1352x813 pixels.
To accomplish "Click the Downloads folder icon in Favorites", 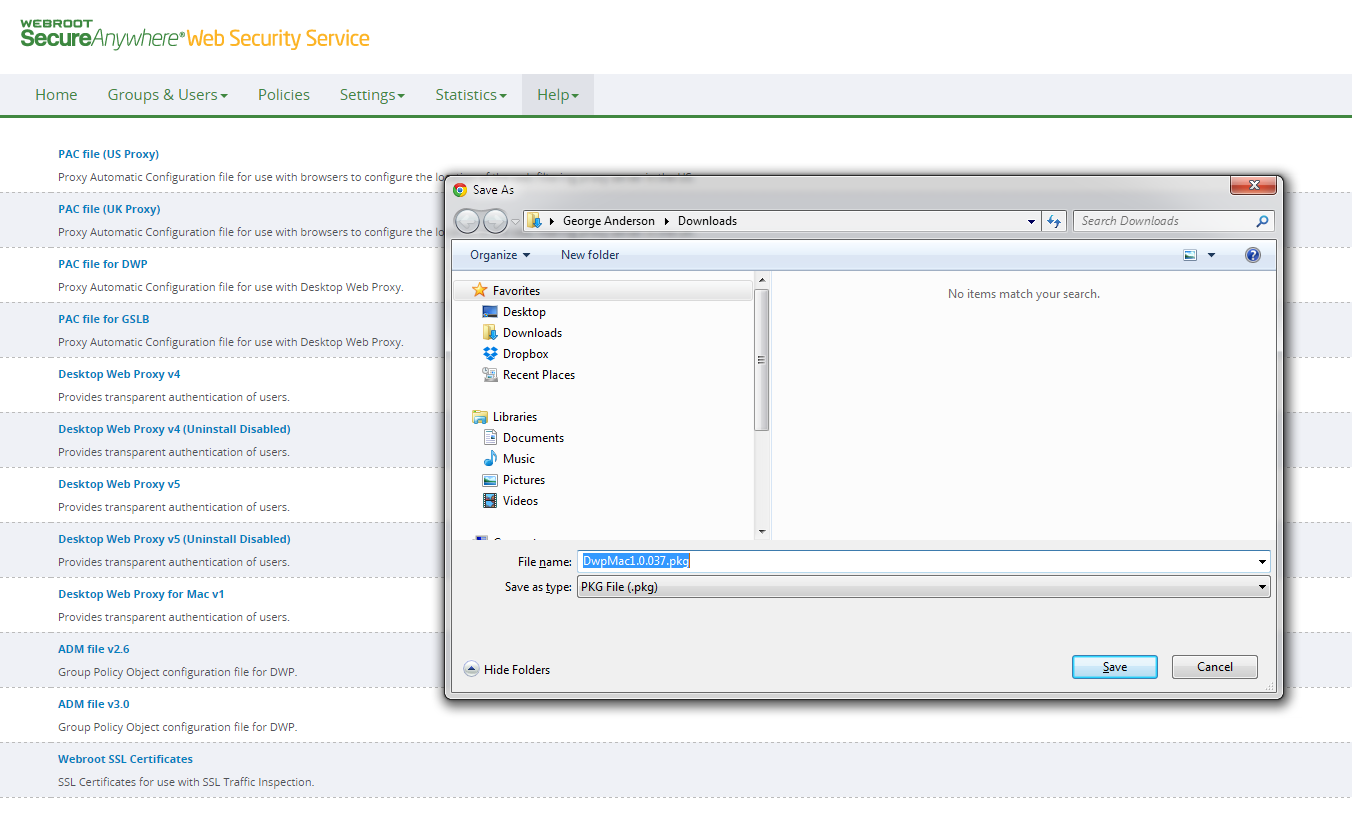I will 490,333.
